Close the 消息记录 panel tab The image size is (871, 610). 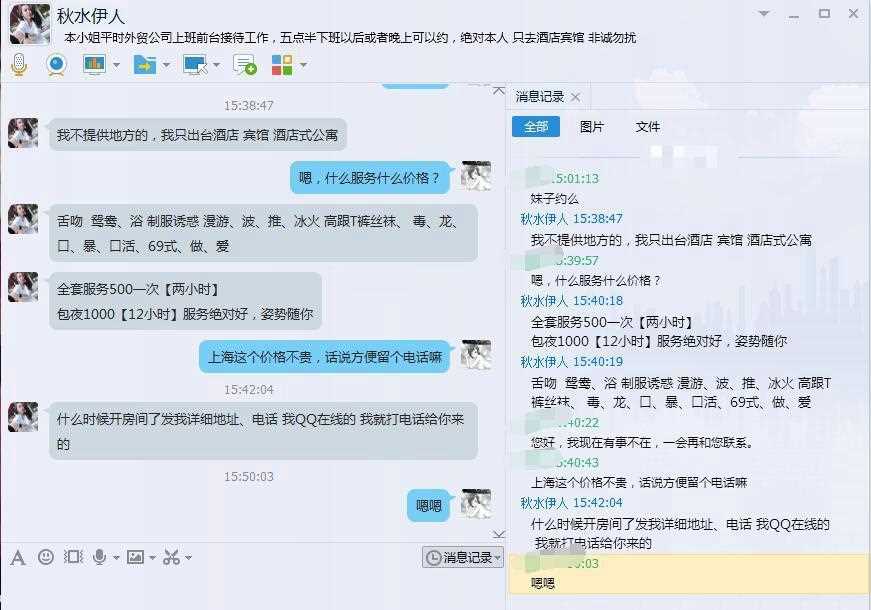click(576, 97)
